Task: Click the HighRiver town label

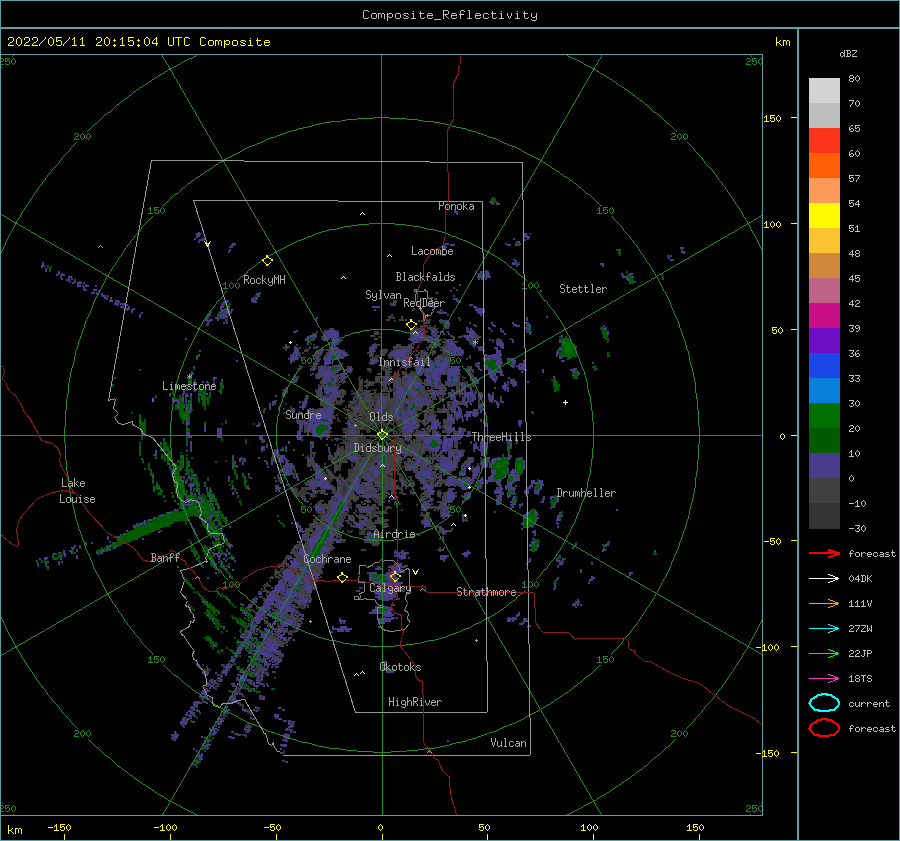Action: (x=415, y=702)
